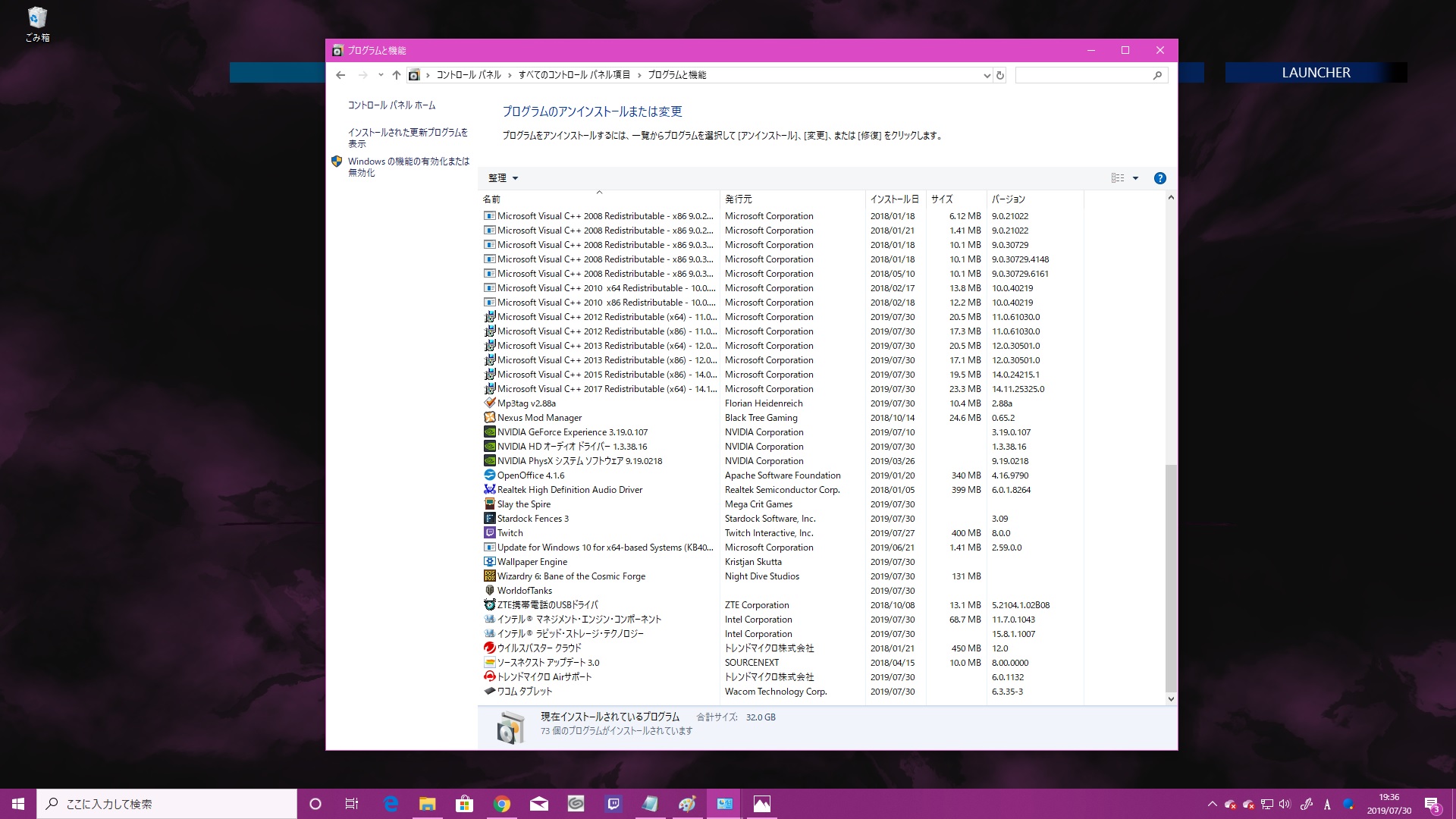The height and width of the screenshot is (819, 1456).
Task: Select NVIDIA GeForce Experience entry
Action: (572, 432)
